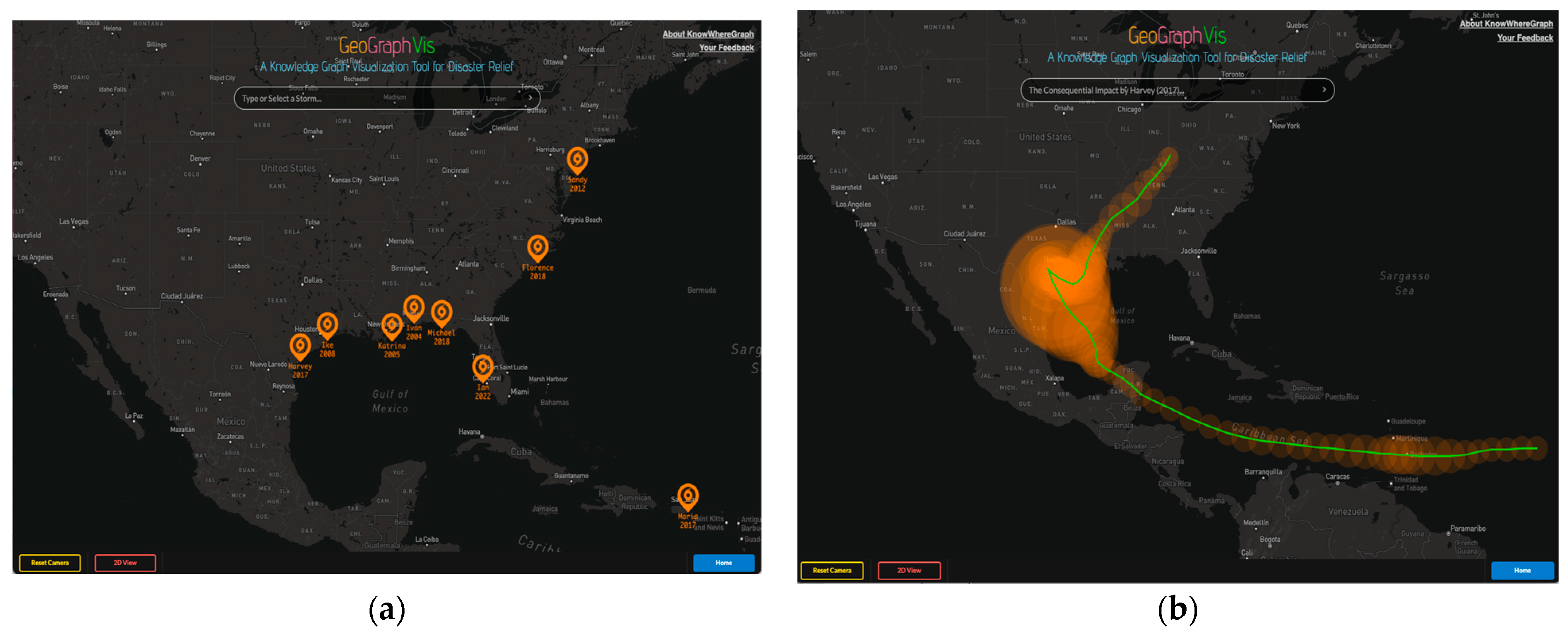The width and height of the screenshot is (1568, 634).
Task: Expand the storm selector arrow in left panel
Action: [x=530, y=98]
